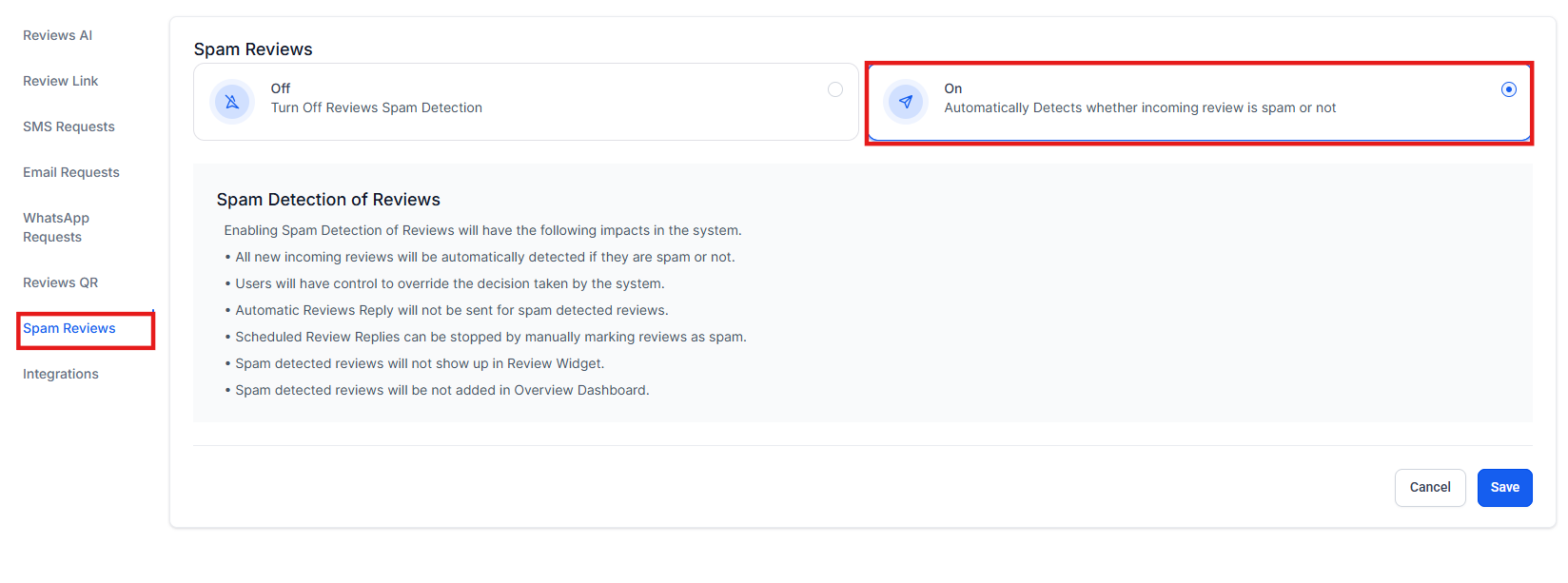This screenshot has width=1568, height=583.
Task: Click the spam detection off bell icon
Action: point(232,102)
